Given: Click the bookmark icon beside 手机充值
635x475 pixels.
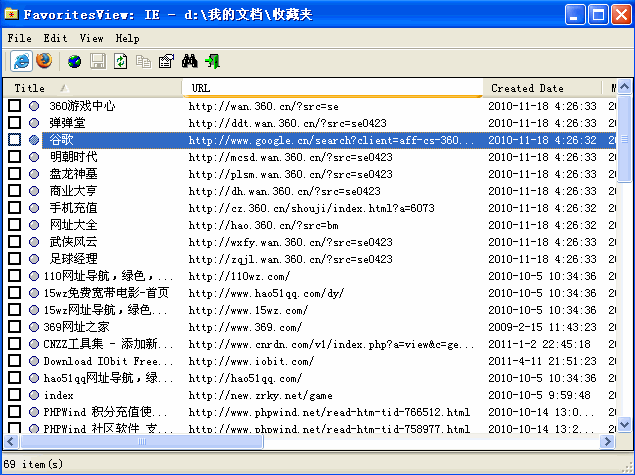Looking at the screenshot, I should (x=34, y=208).
